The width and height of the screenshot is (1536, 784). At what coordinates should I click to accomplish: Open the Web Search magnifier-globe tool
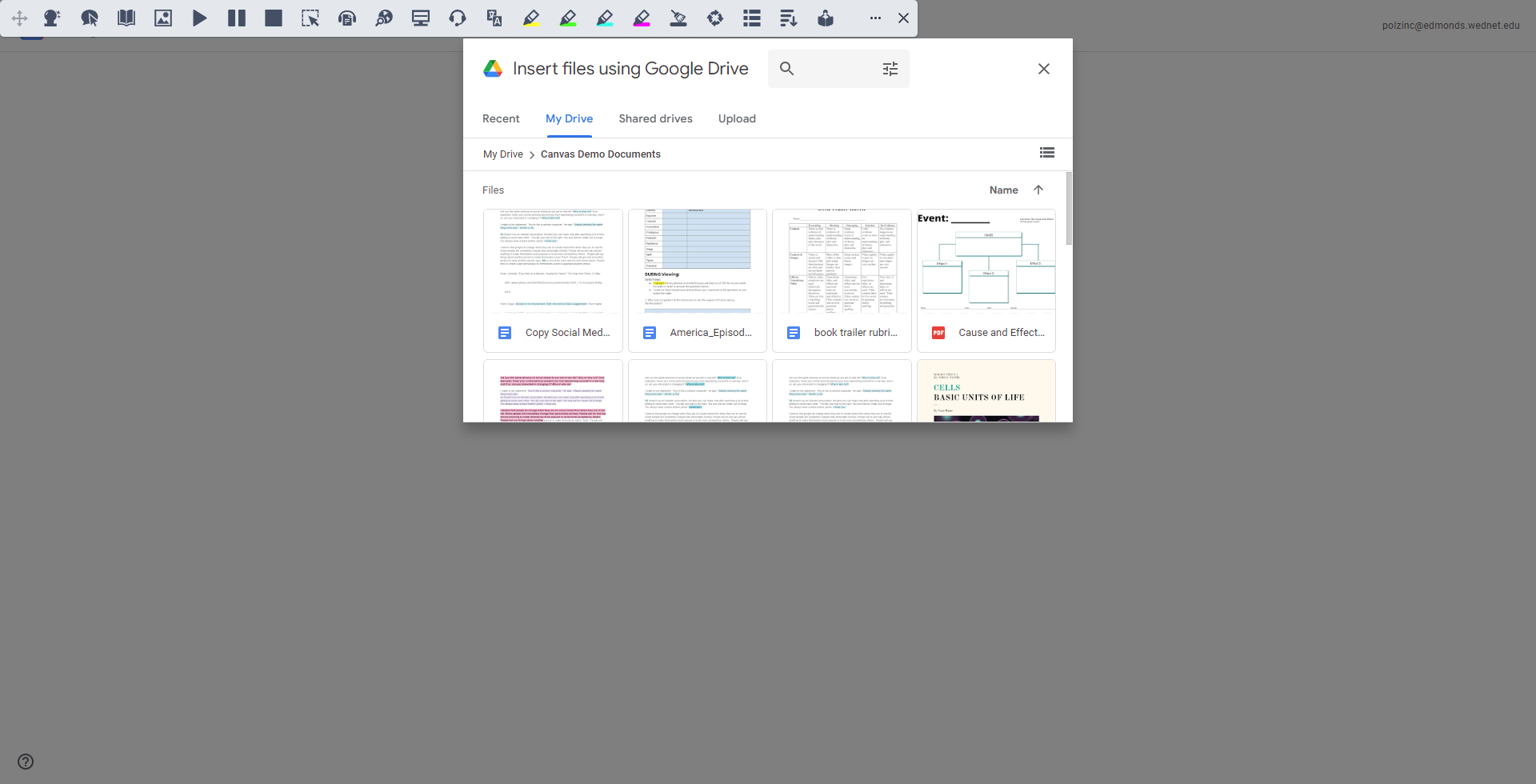(x=384, y=18)
